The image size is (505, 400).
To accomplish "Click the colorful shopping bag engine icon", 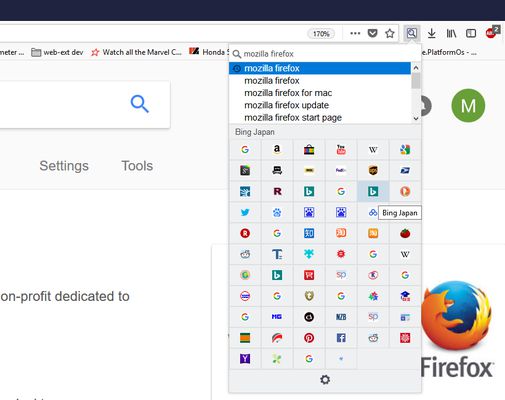I will [309, 150].
